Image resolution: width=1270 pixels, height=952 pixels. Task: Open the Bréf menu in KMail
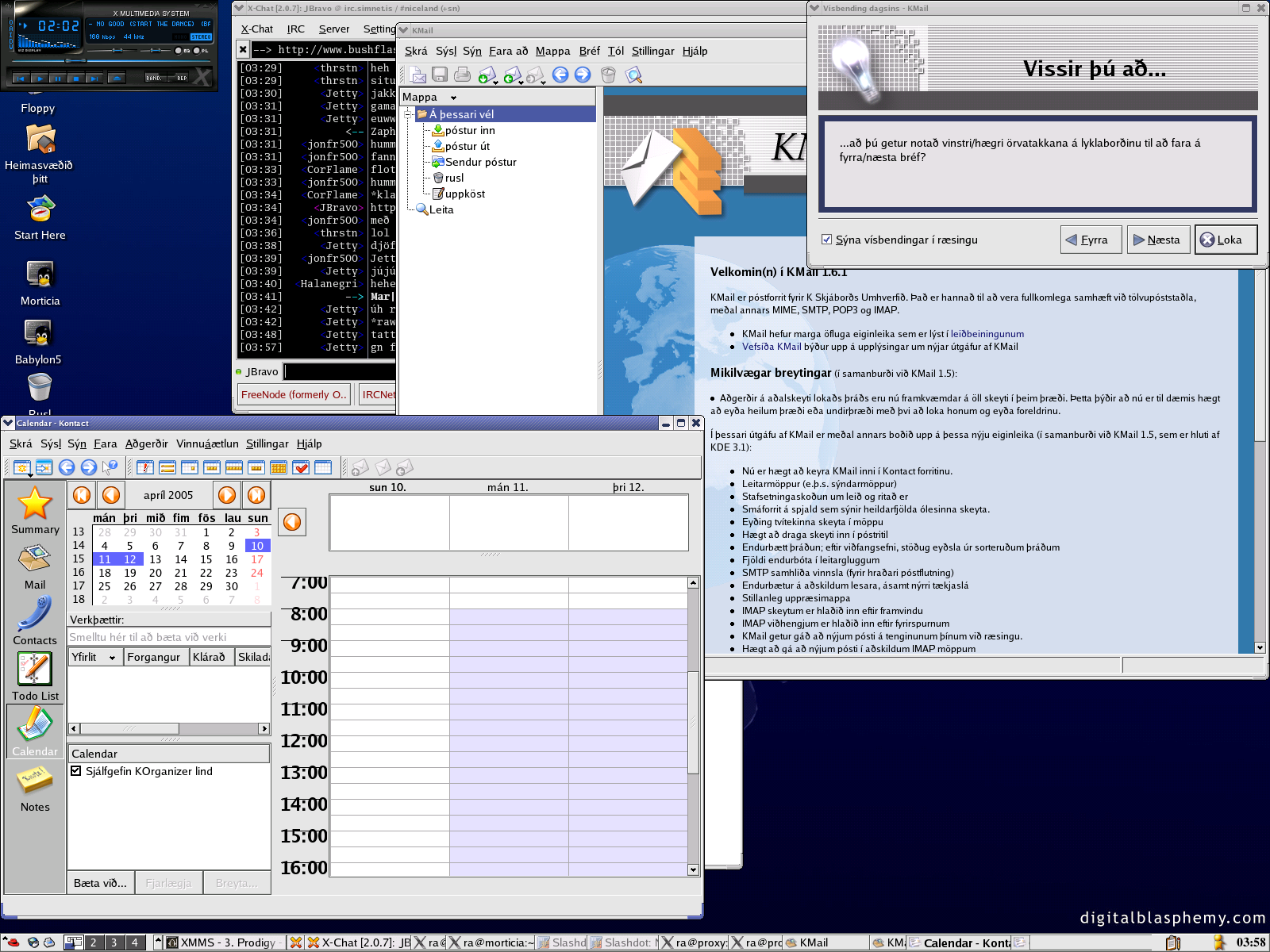click(x=589, y=51)
